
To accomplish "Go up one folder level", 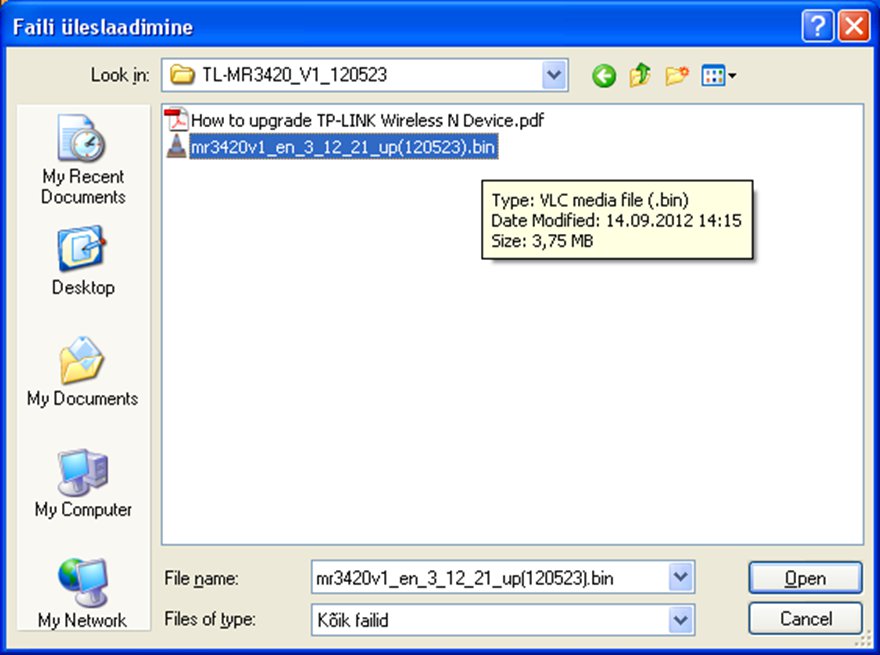I will click(640, 76).
